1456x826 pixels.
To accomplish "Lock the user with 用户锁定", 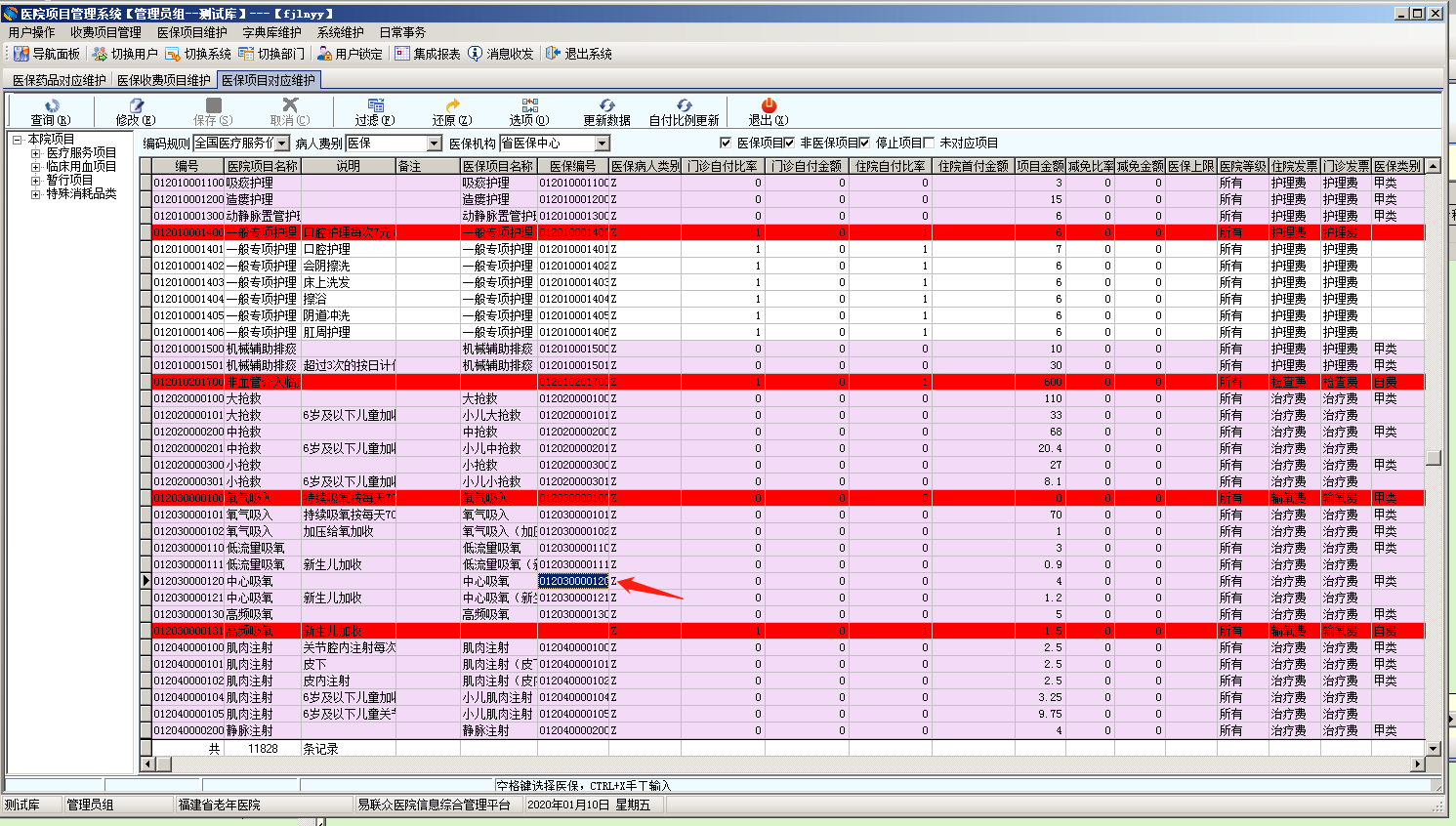I will click(x=350, y=54).
